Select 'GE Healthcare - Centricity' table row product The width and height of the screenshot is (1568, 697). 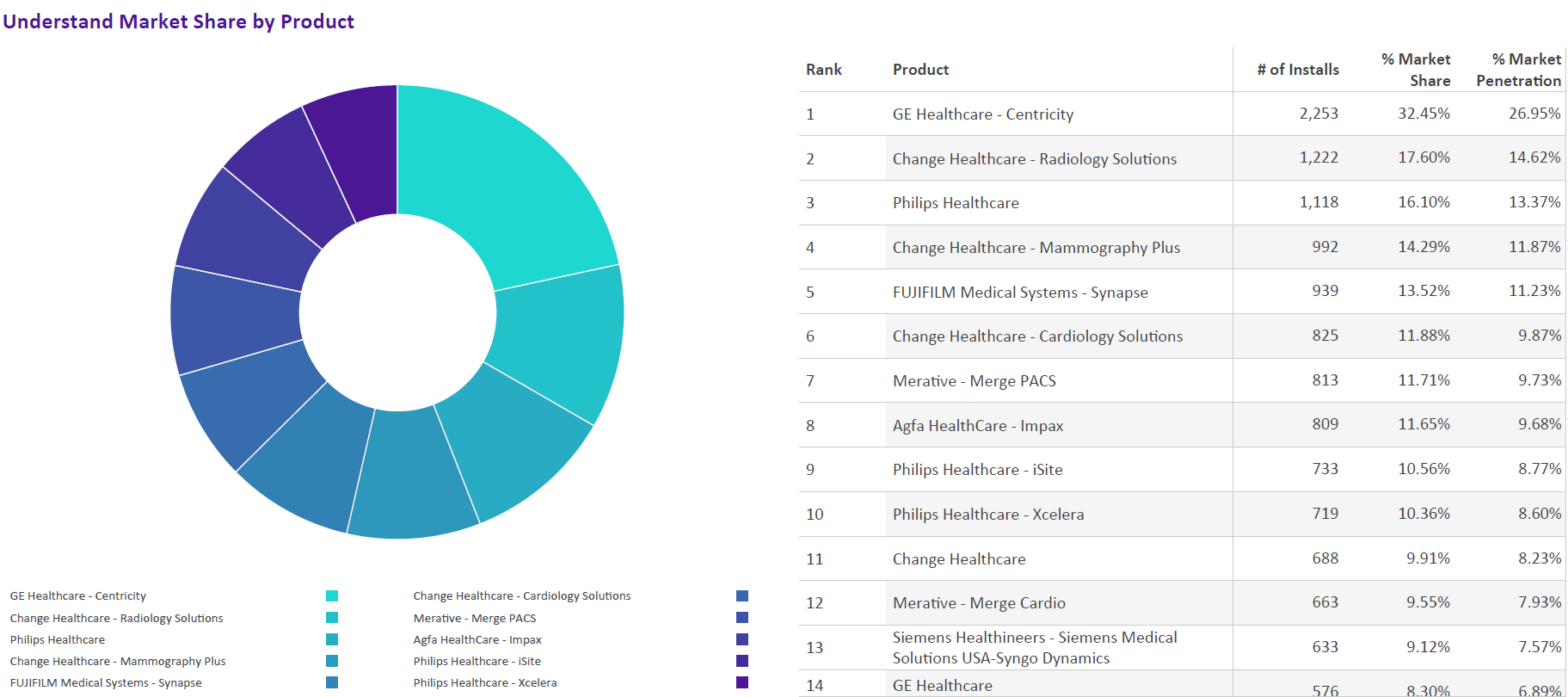pos(983,114)
